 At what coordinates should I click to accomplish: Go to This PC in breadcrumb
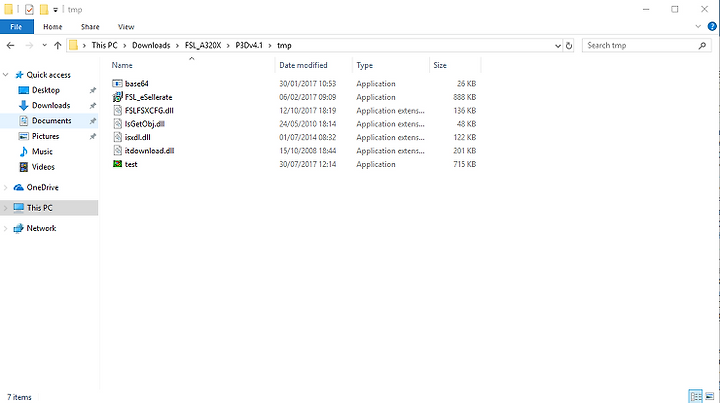104,45
